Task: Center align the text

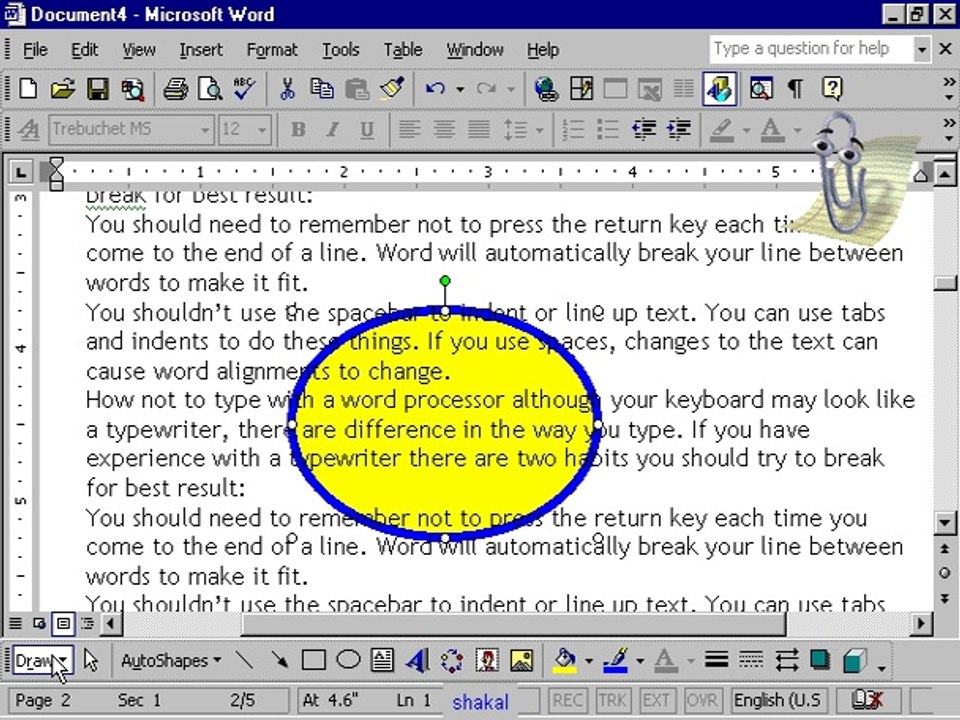Action: 444,130
